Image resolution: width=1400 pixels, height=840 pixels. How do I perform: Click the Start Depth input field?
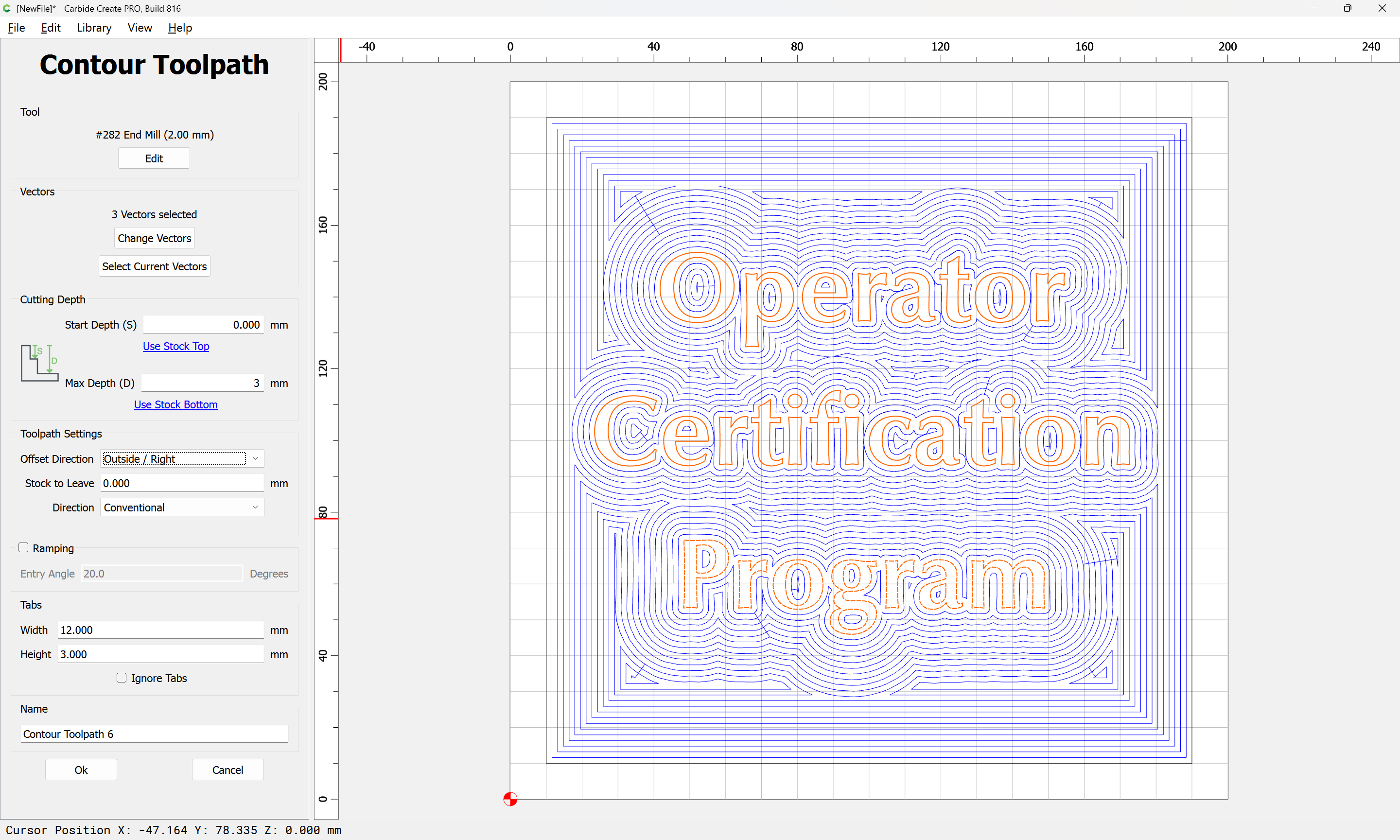[203, 324]
